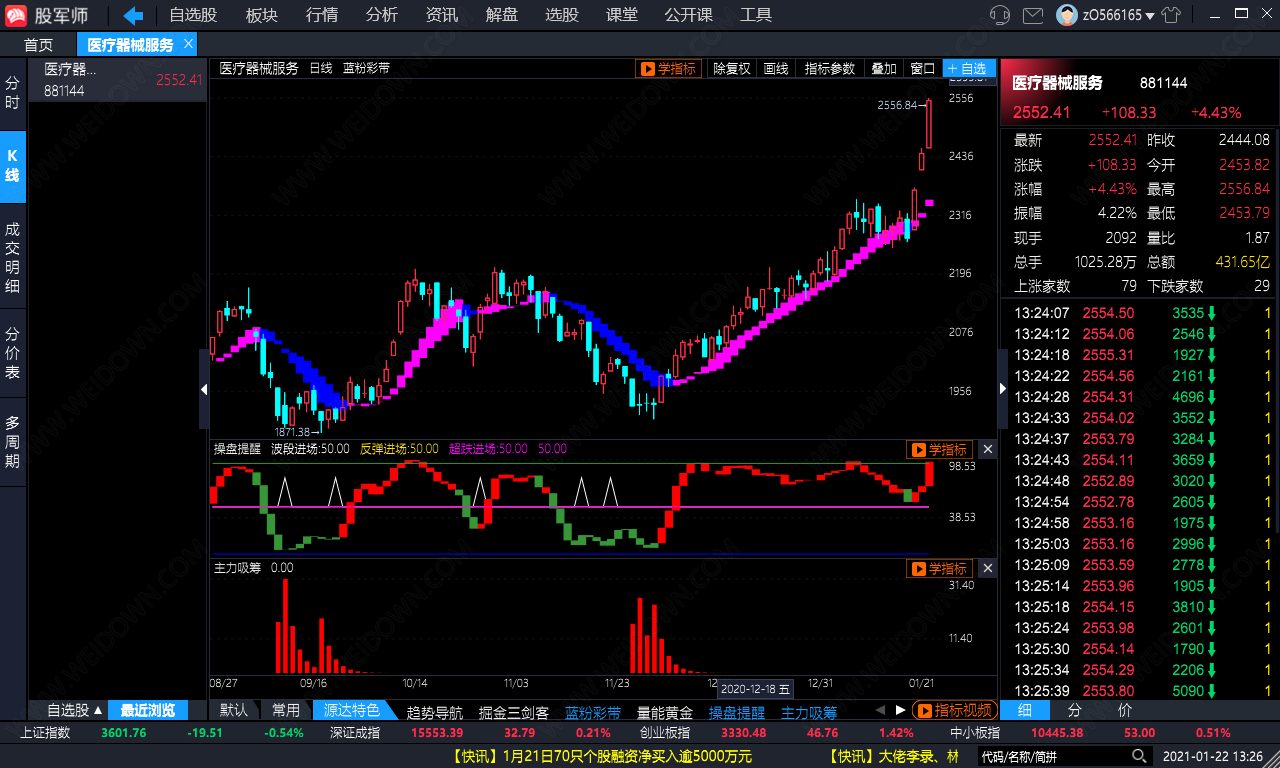The image size is (1280, 768).
Task: Open the skin theme shirt icon
Action: pyautogui.click(x=1171, y=15)
